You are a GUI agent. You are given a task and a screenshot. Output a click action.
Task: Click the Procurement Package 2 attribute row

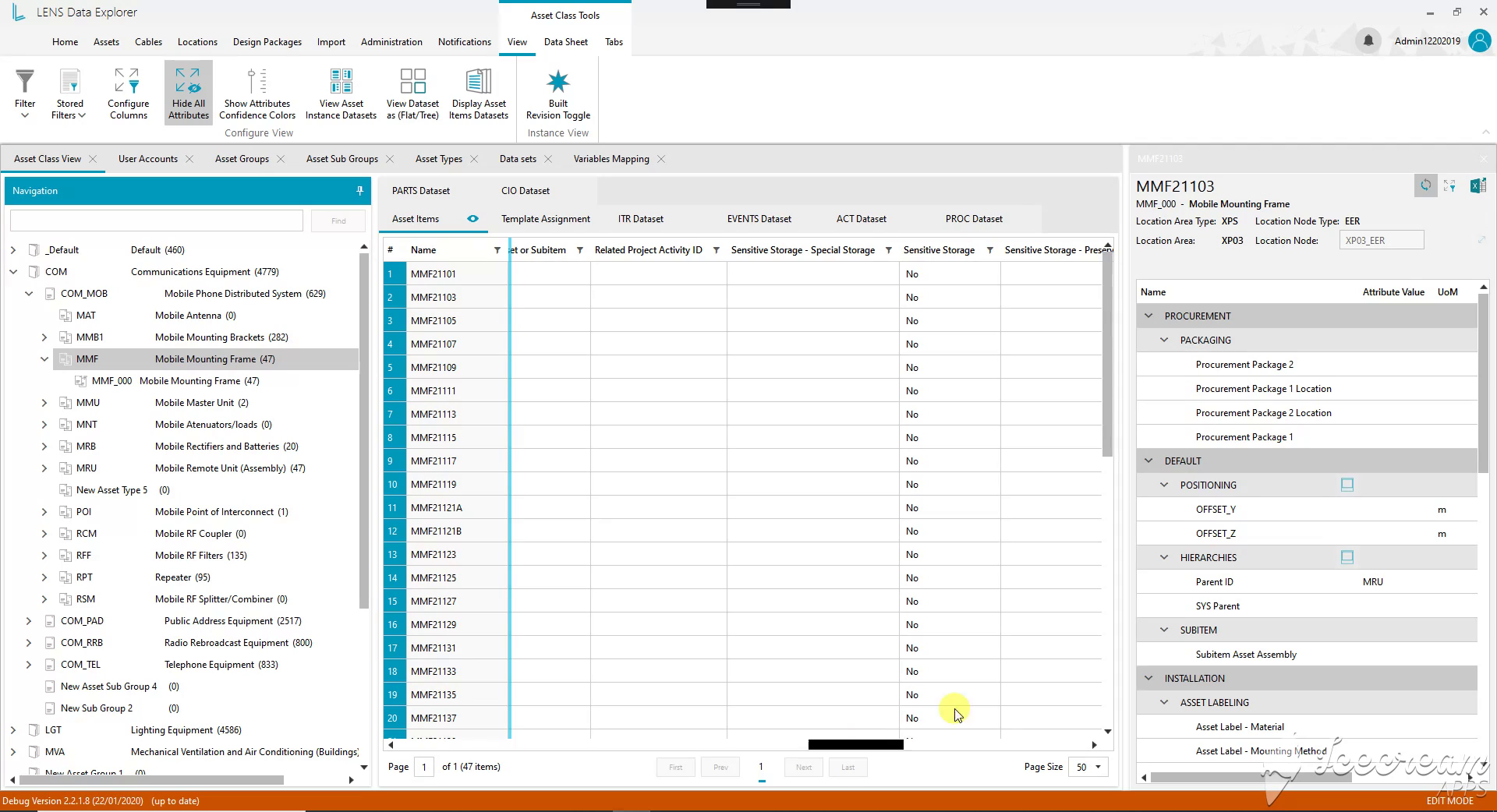point(1307,365)
